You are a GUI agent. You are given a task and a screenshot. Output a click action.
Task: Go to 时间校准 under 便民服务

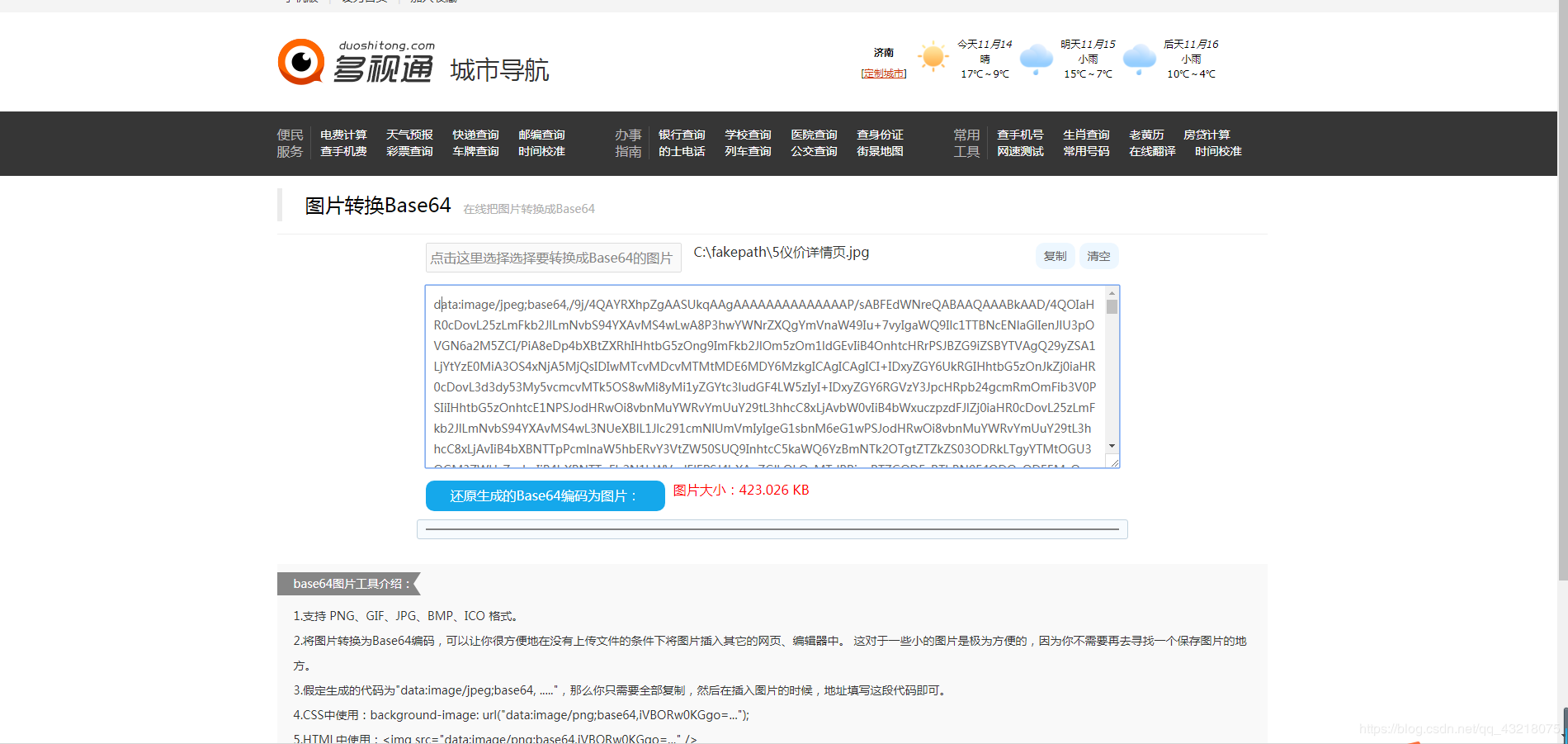point(541,151)
